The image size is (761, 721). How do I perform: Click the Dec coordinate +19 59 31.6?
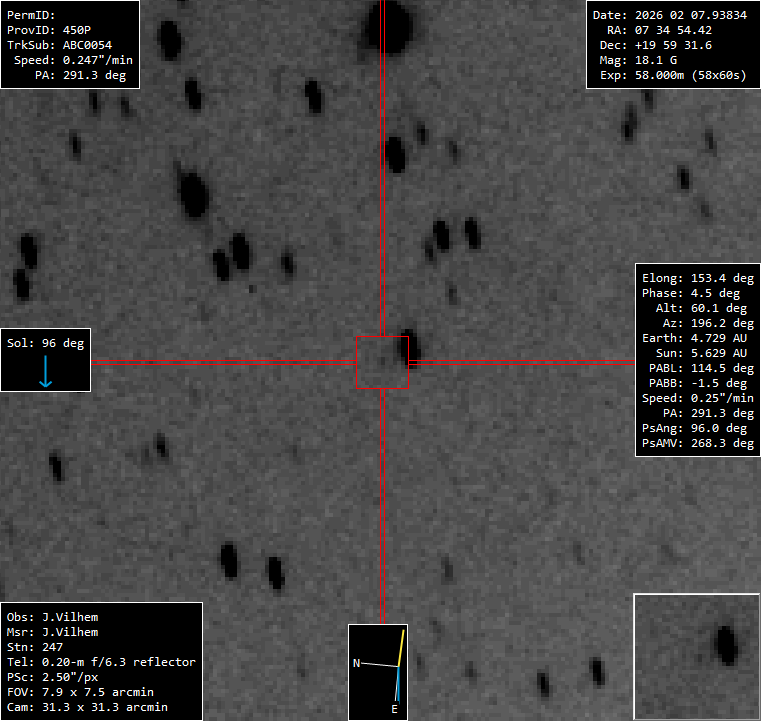pyautogui.click(x=673, y=45)
